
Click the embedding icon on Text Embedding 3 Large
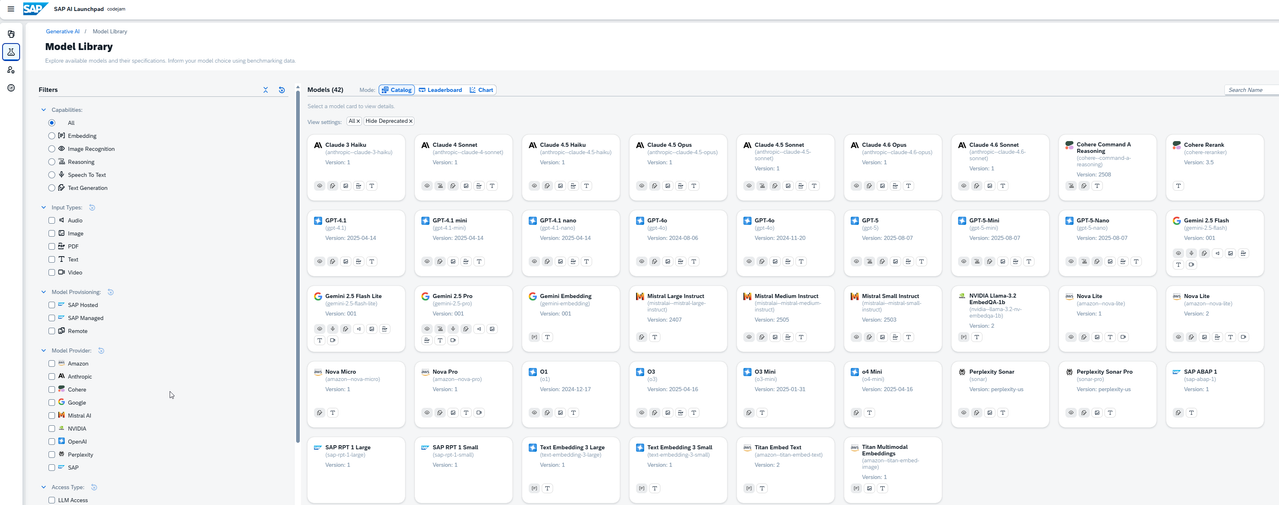(x=534, y=488)
